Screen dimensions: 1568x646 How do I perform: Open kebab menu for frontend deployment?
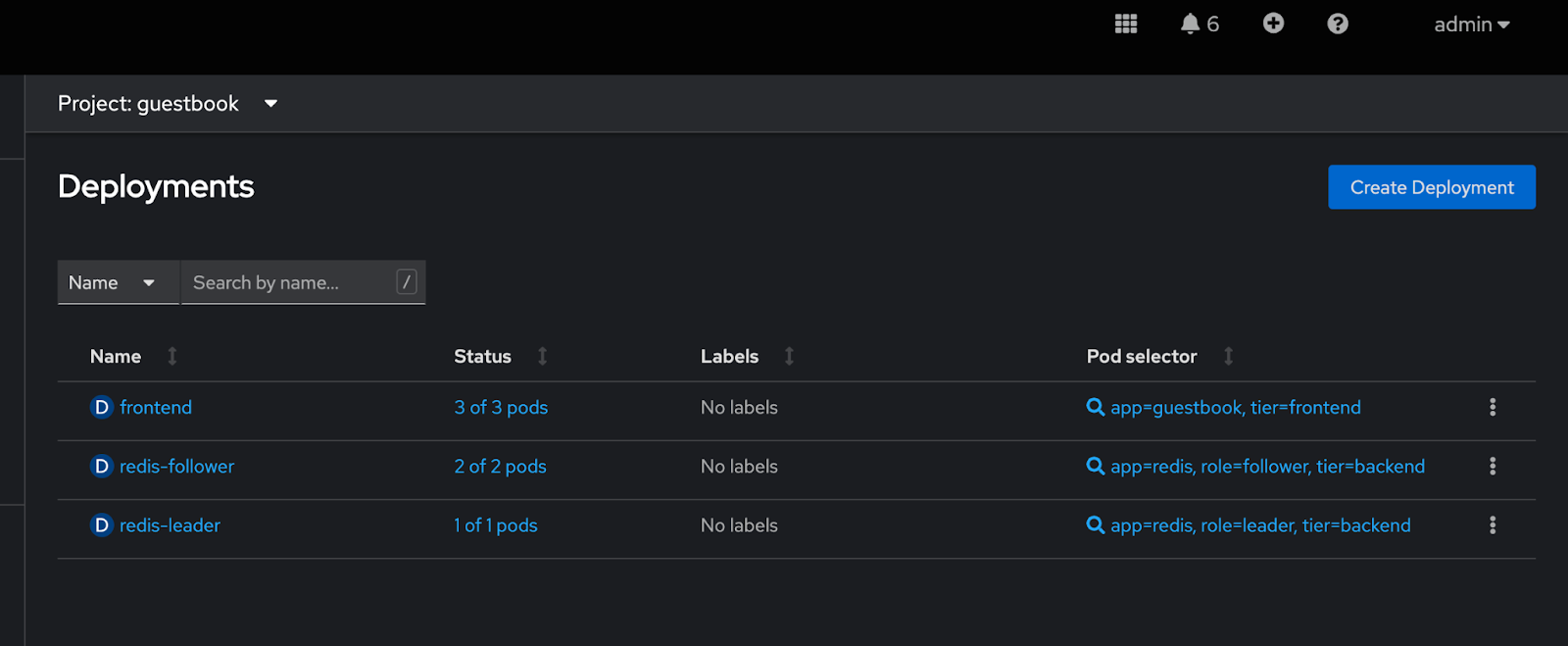[x=1493, y=407]
